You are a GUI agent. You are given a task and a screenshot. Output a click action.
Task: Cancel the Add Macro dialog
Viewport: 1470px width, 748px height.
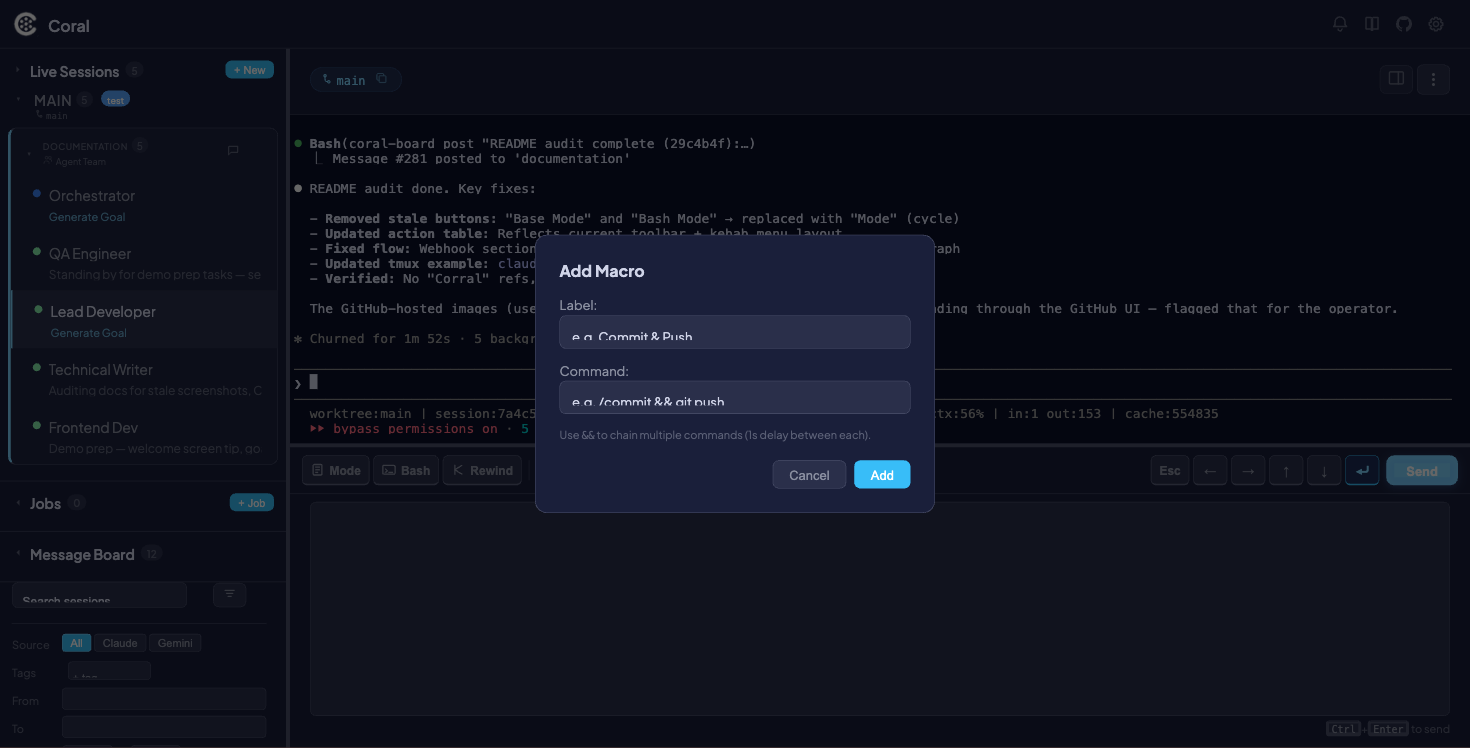(808, 475)
